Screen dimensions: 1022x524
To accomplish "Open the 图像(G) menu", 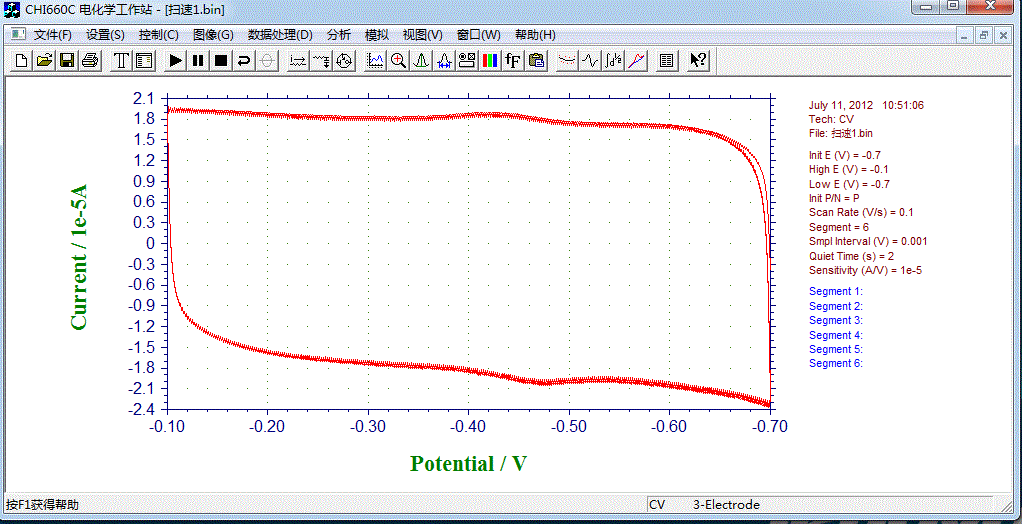I will [213, 35].
